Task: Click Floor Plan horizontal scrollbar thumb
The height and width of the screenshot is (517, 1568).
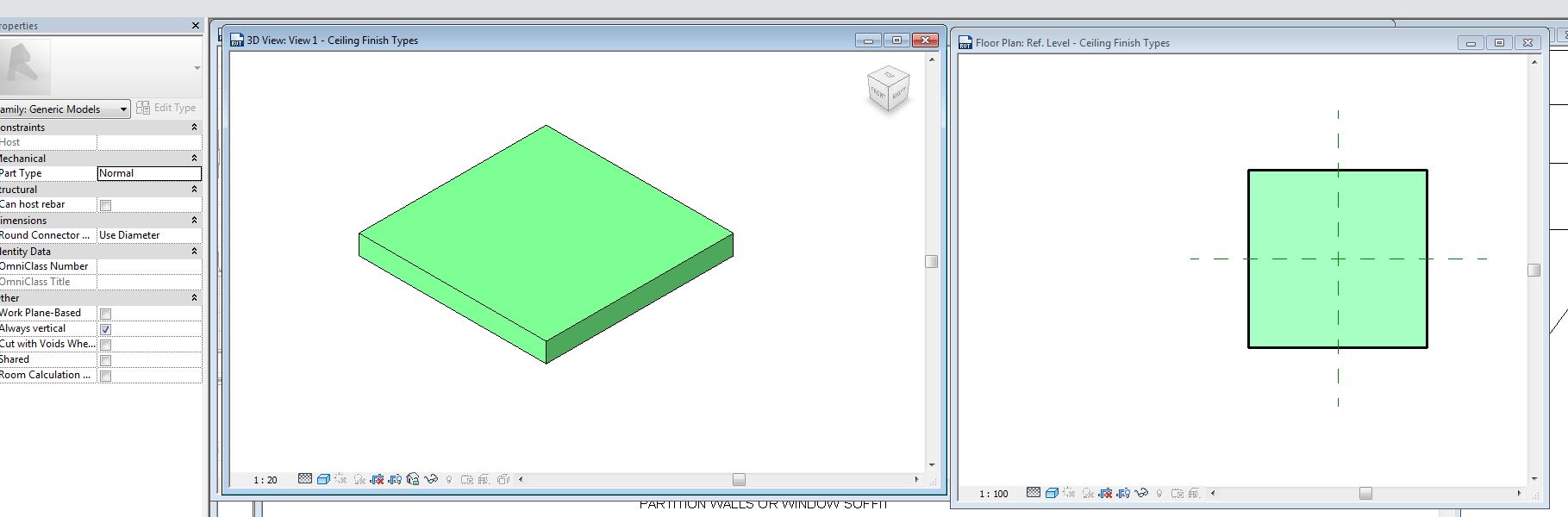Action: [1365, 493]
